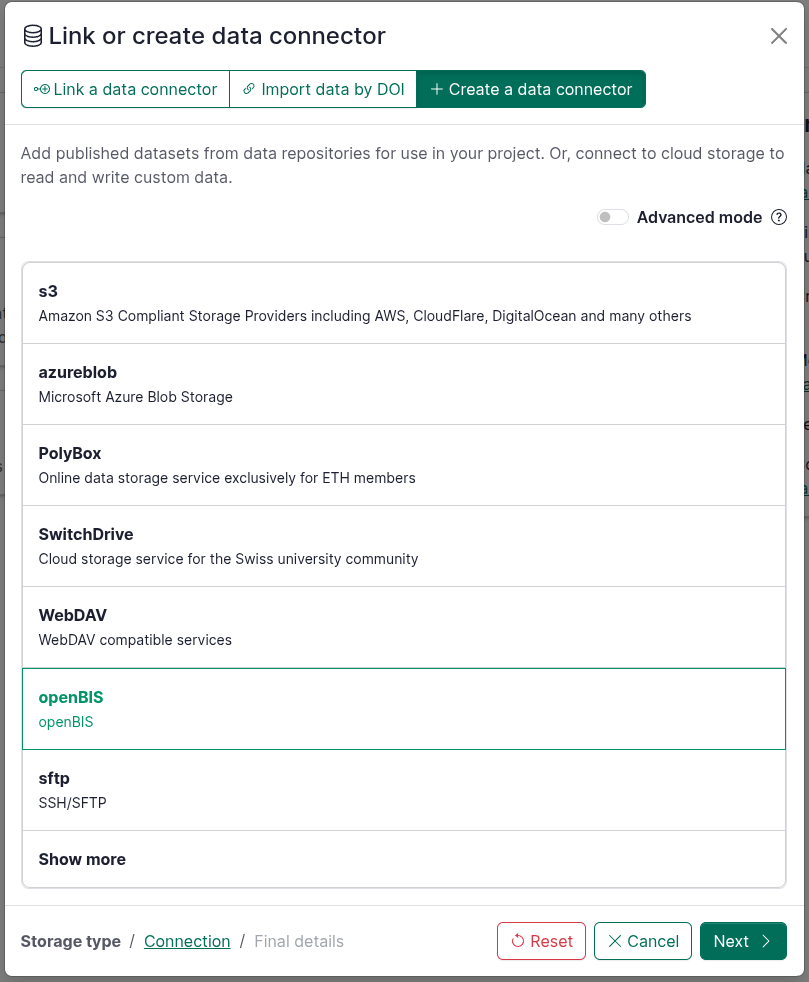Select PolyBox from the provider list

click(404, 465)
